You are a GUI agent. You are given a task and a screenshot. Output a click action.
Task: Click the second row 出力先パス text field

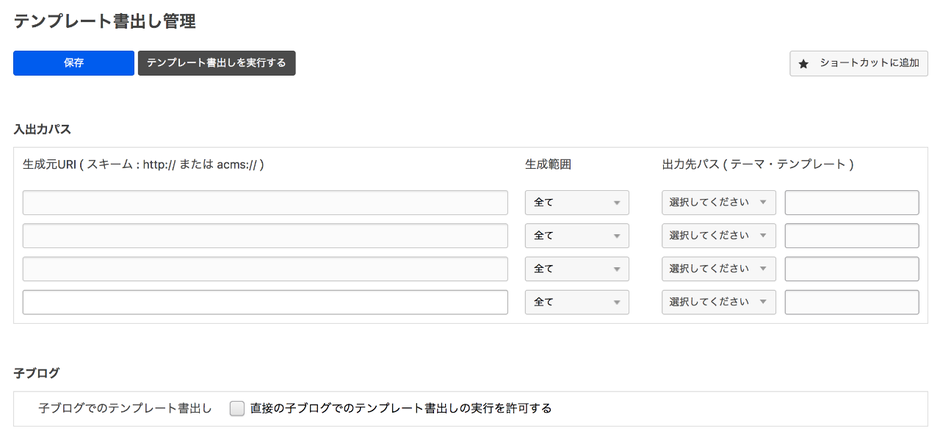click(x=851, y=236)
